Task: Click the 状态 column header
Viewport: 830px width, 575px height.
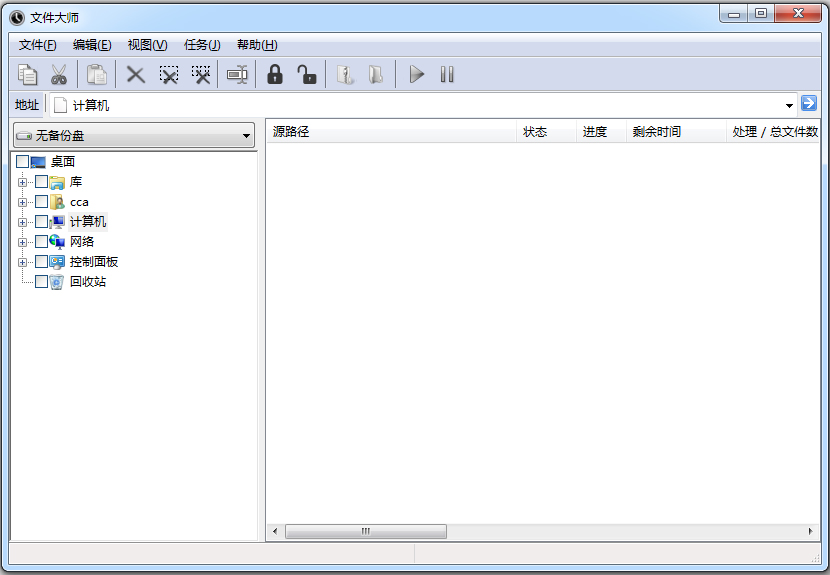Action: tap(546, 132)
